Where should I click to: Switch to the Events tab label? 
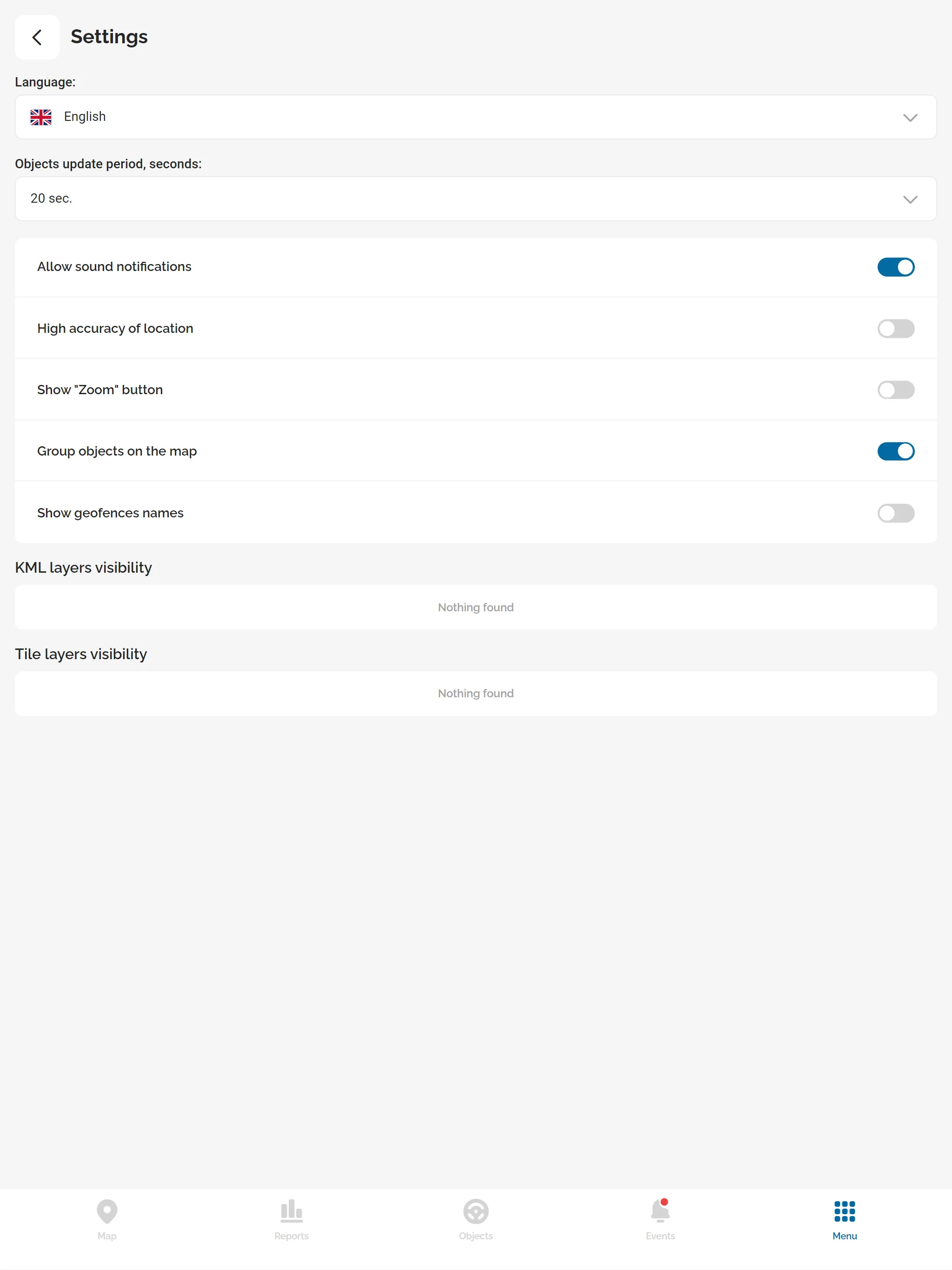click(660, 1236)
